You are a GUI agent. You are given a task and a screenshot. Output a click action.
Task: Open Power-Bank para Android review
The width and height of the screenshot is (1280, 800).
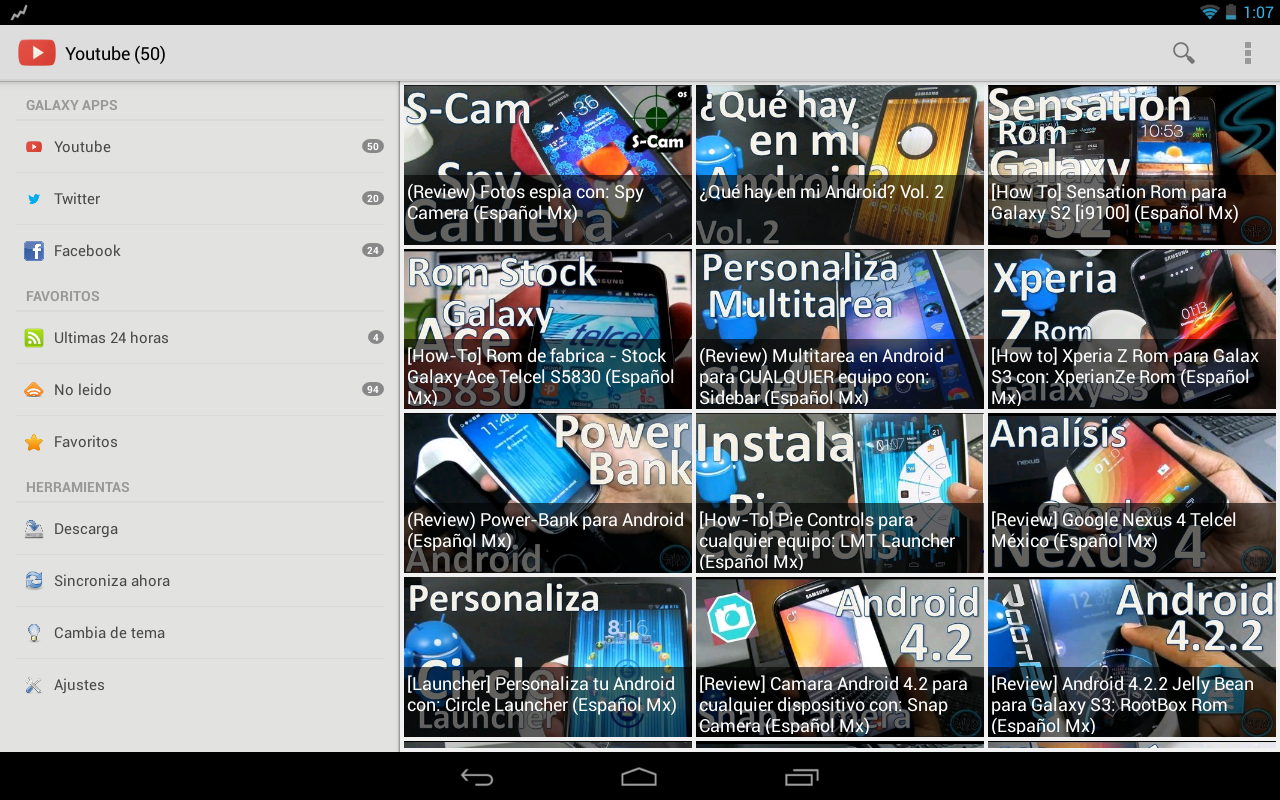click(x=548, y=493)
